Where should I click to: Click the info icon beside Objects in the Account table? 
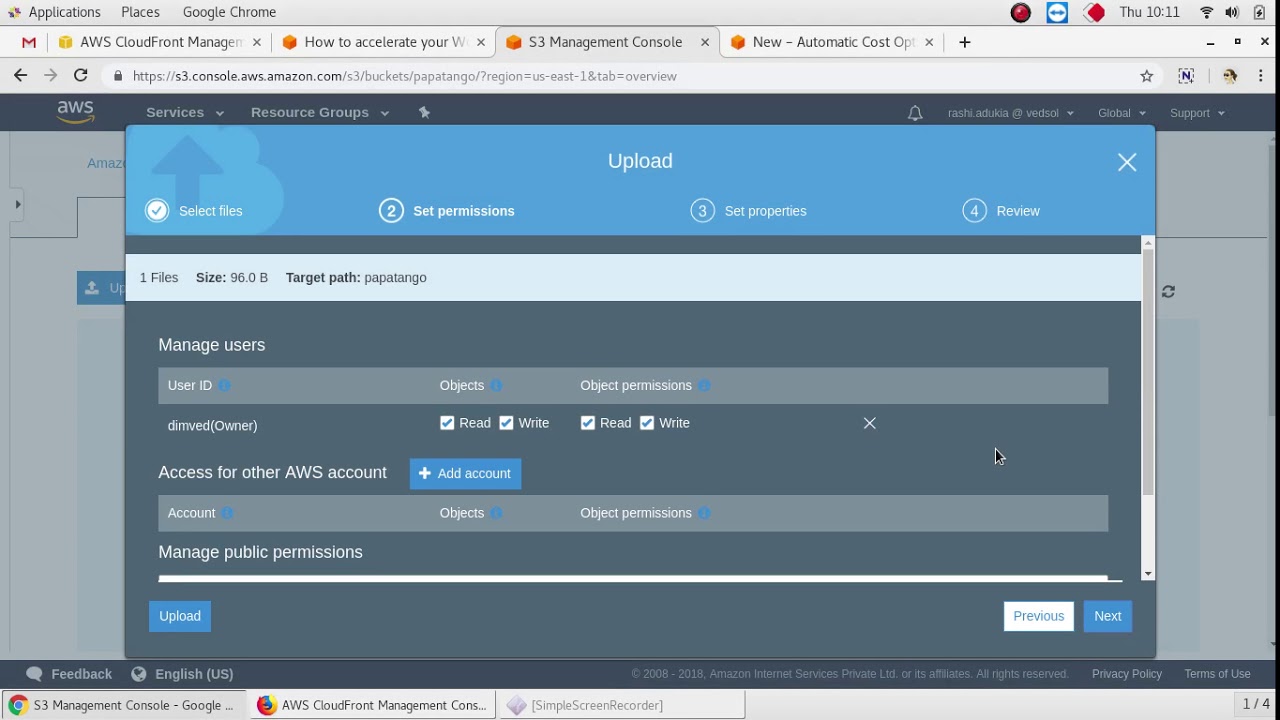496,513
